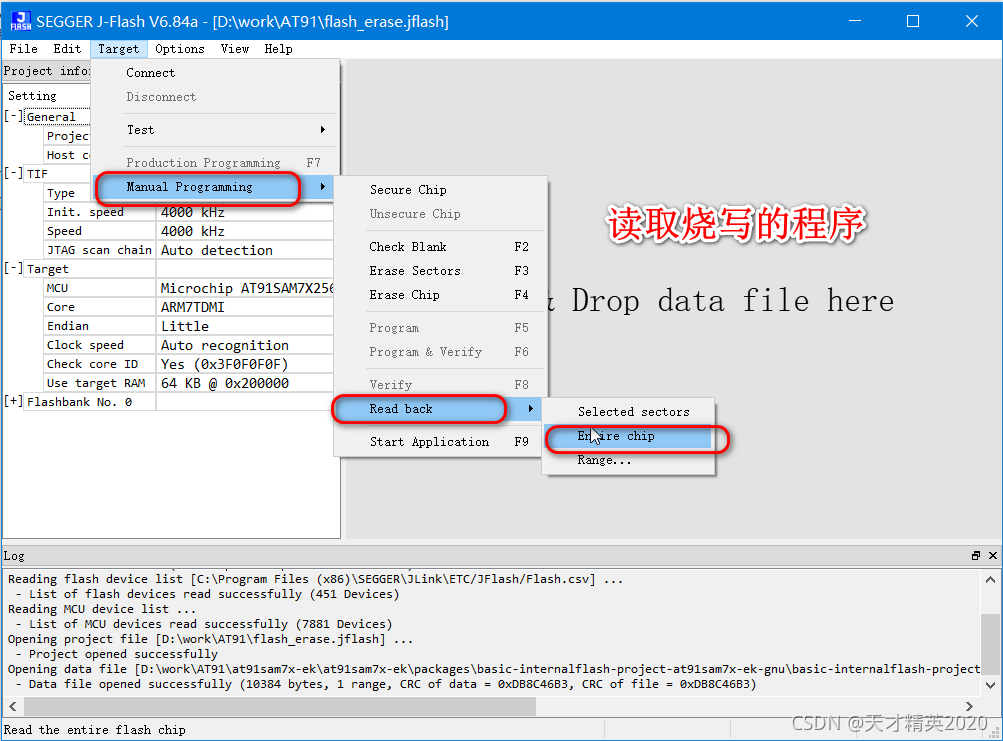Open the Edit menu
The height and width of the screenshot is (741, 1003).
67,49
